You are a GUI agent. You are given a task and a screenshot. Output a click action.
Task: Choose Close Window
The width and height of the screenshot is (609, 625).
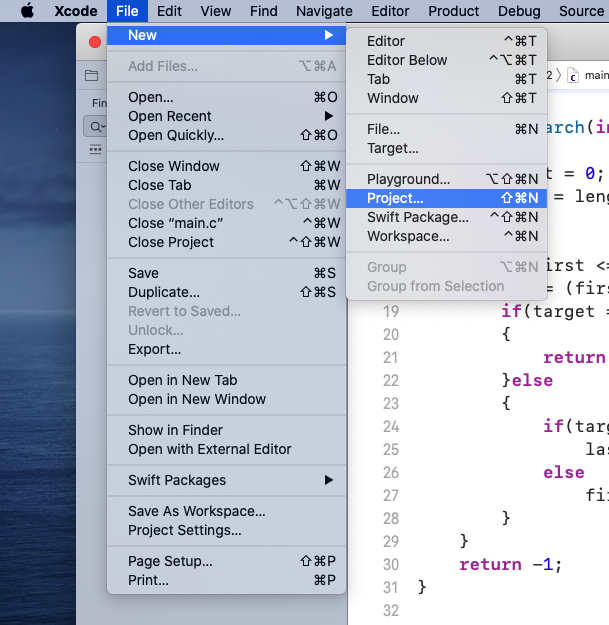226,166
